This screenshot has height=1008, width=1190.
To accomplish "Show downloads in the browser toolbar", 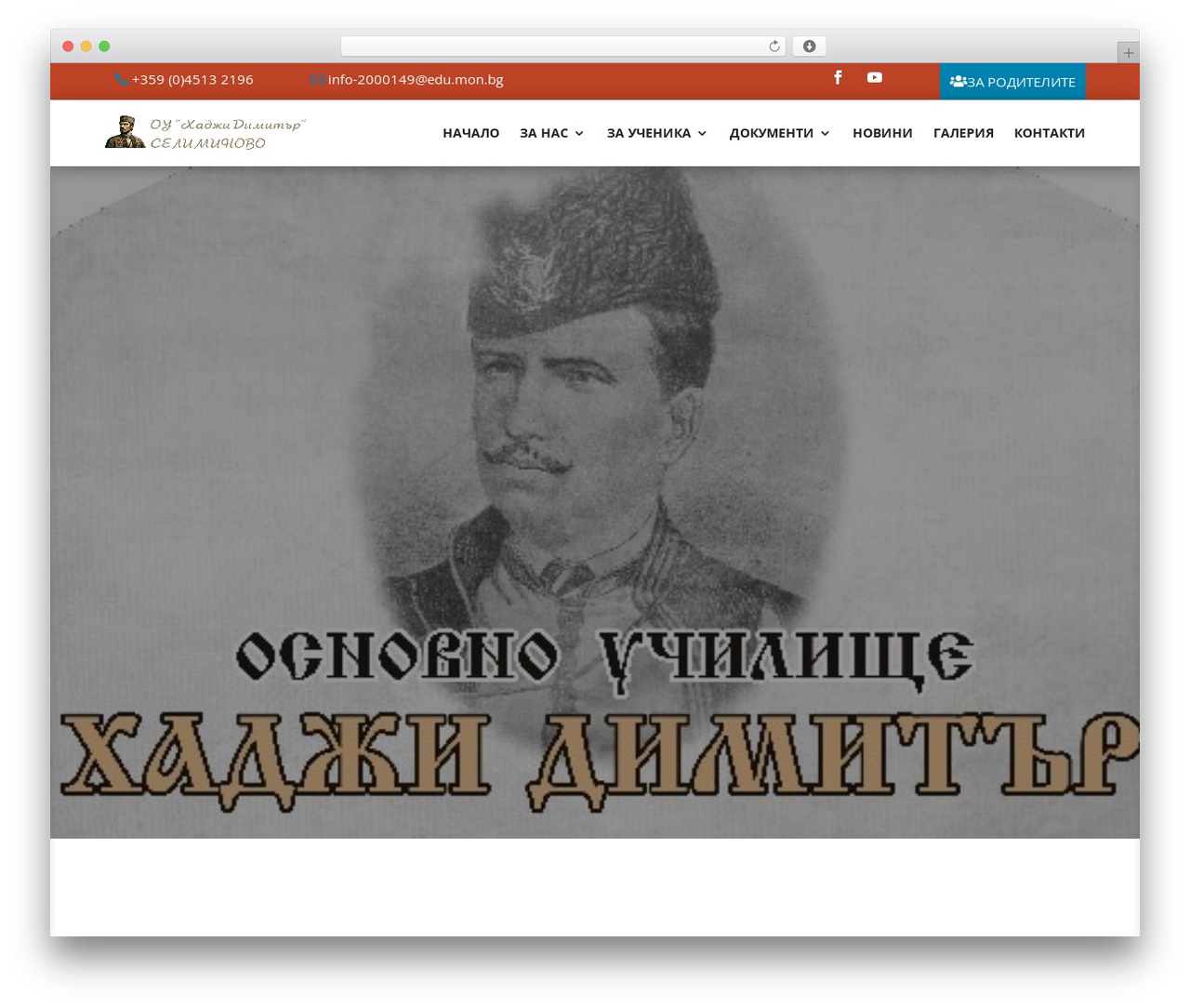I will tap(810, 46).
